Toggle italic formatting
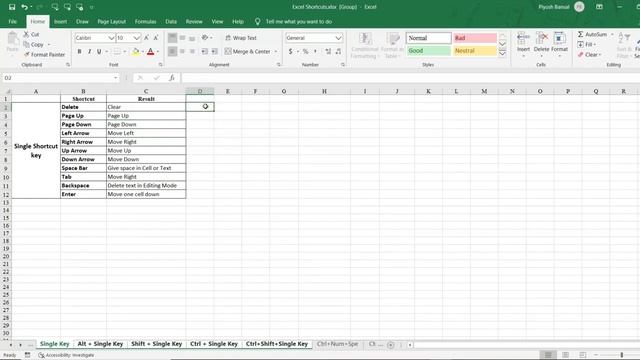The width and height of the screenshot is (640, 360). pos(89,51)
